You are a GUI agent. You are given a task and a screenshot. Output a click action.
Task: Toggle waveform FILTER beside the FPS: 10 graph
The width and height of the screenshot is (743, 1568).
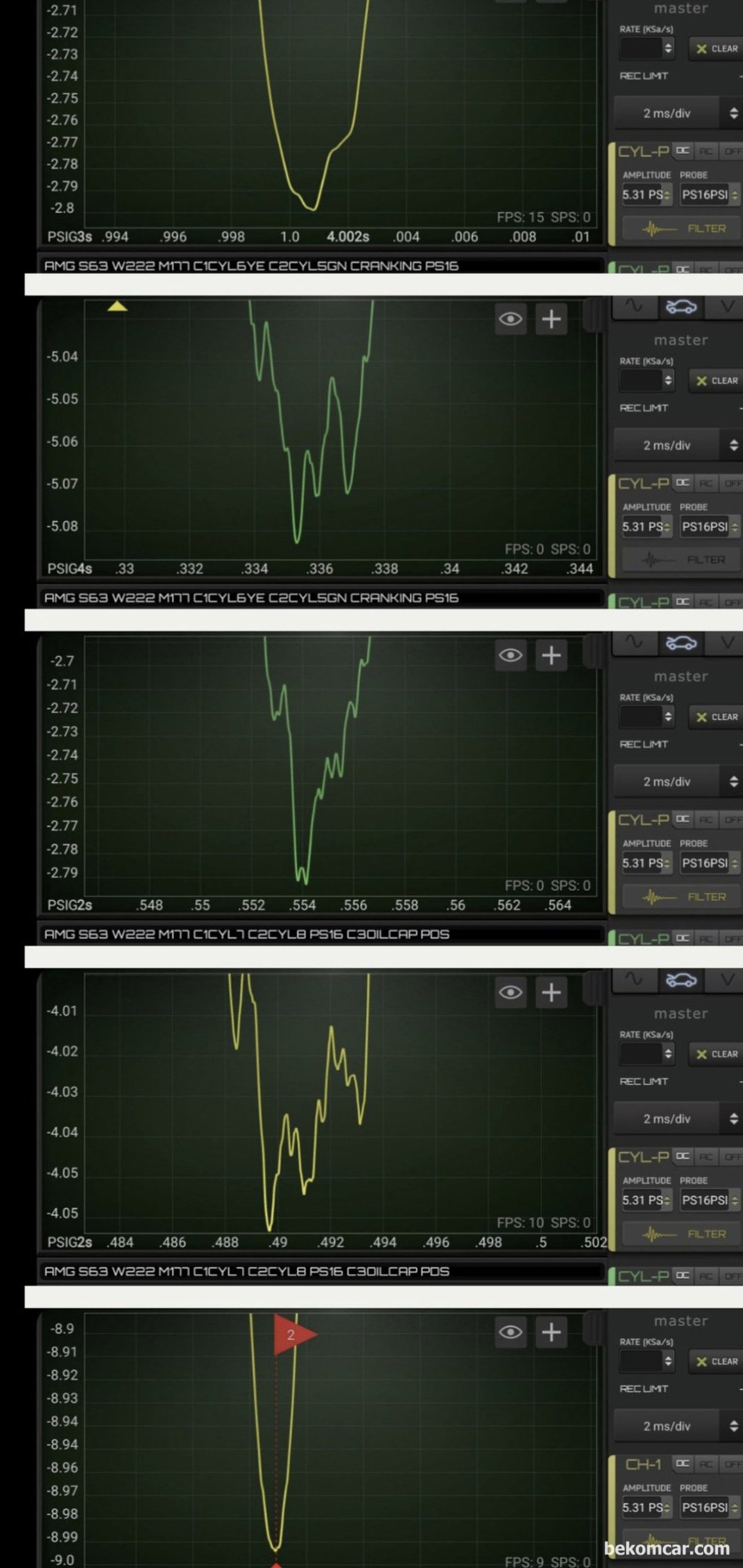click(x=682, y=1234)
